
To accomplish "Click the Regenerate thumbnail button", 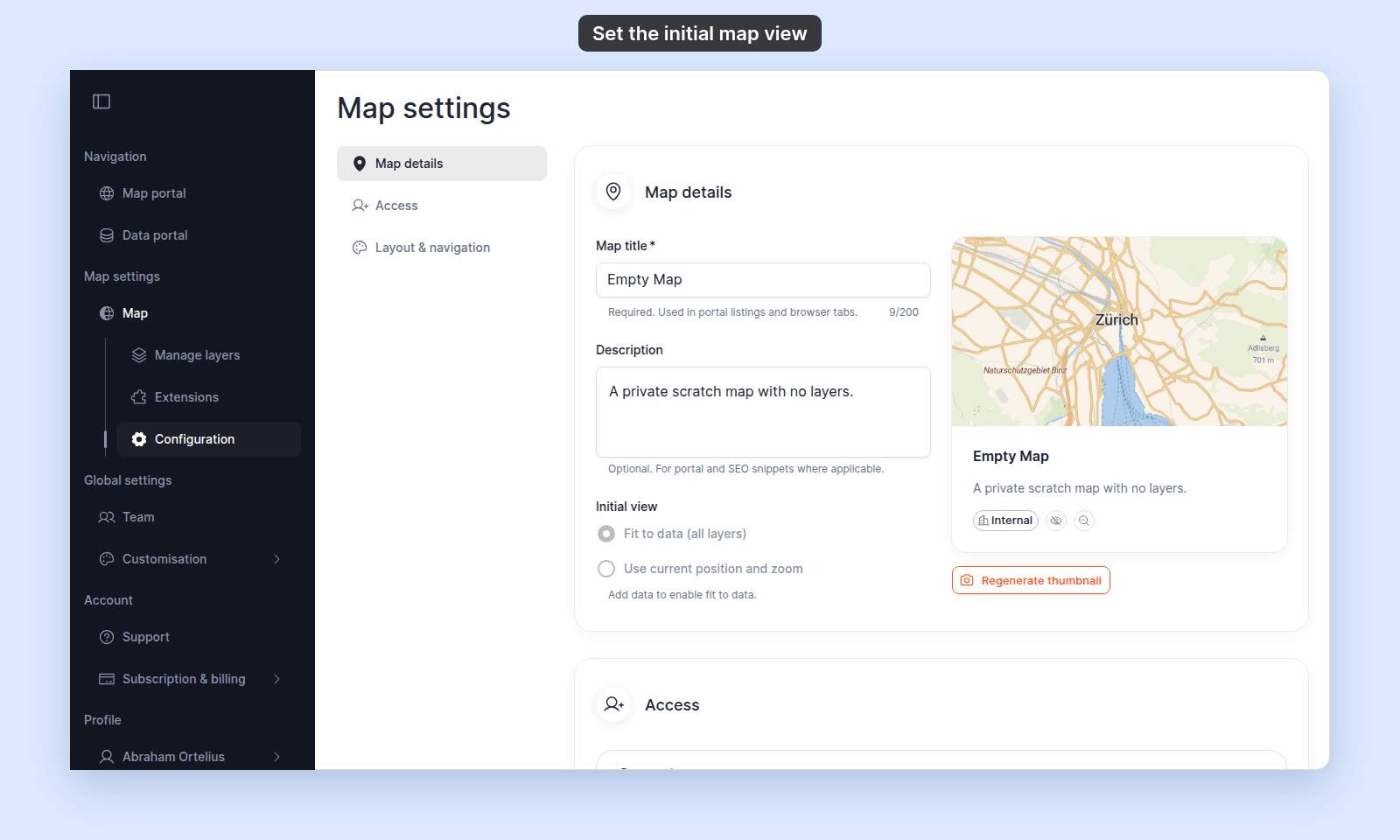I will 1031,580.
